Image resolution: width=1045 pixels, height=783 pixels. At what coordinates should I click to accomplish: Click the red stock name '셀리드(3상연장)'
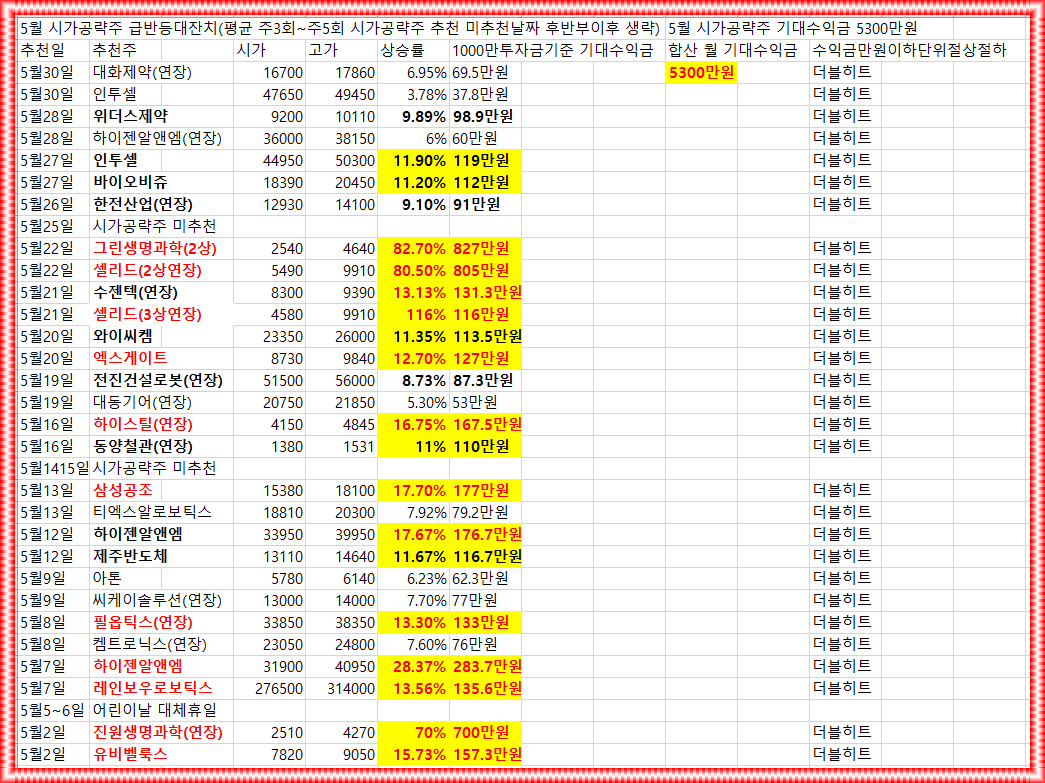[x=147, y=314]
